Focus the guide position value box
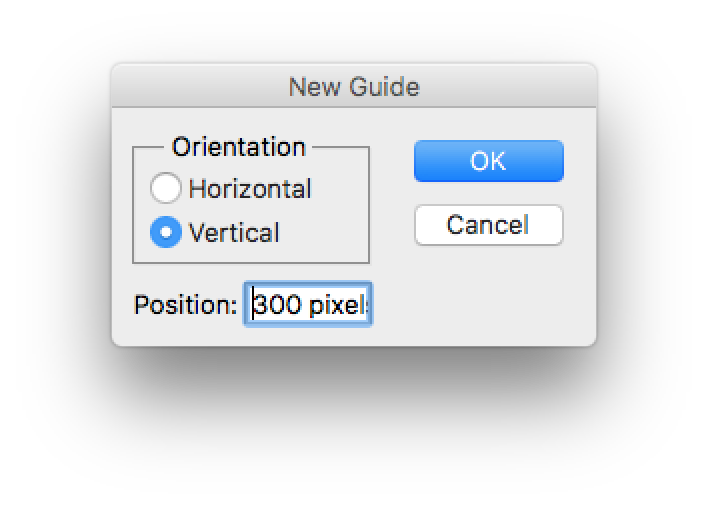The width and height of the screenshot is (708, 506). [308, 304]
